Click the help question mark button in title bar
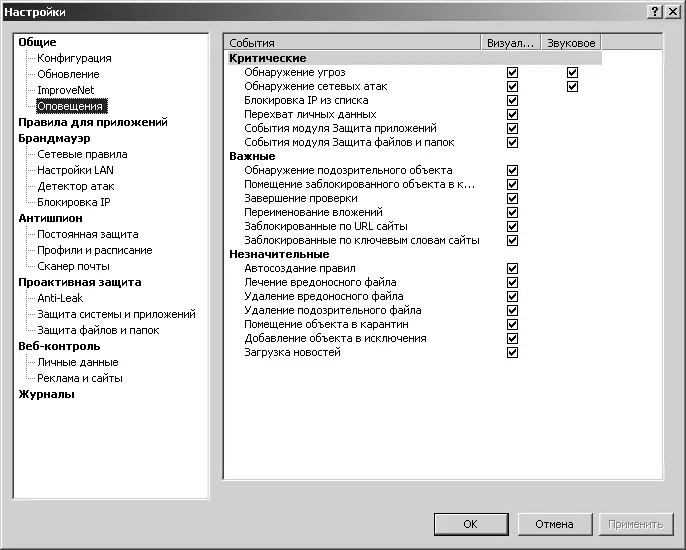This screenshot has height=550, width=686. point(654,10)
